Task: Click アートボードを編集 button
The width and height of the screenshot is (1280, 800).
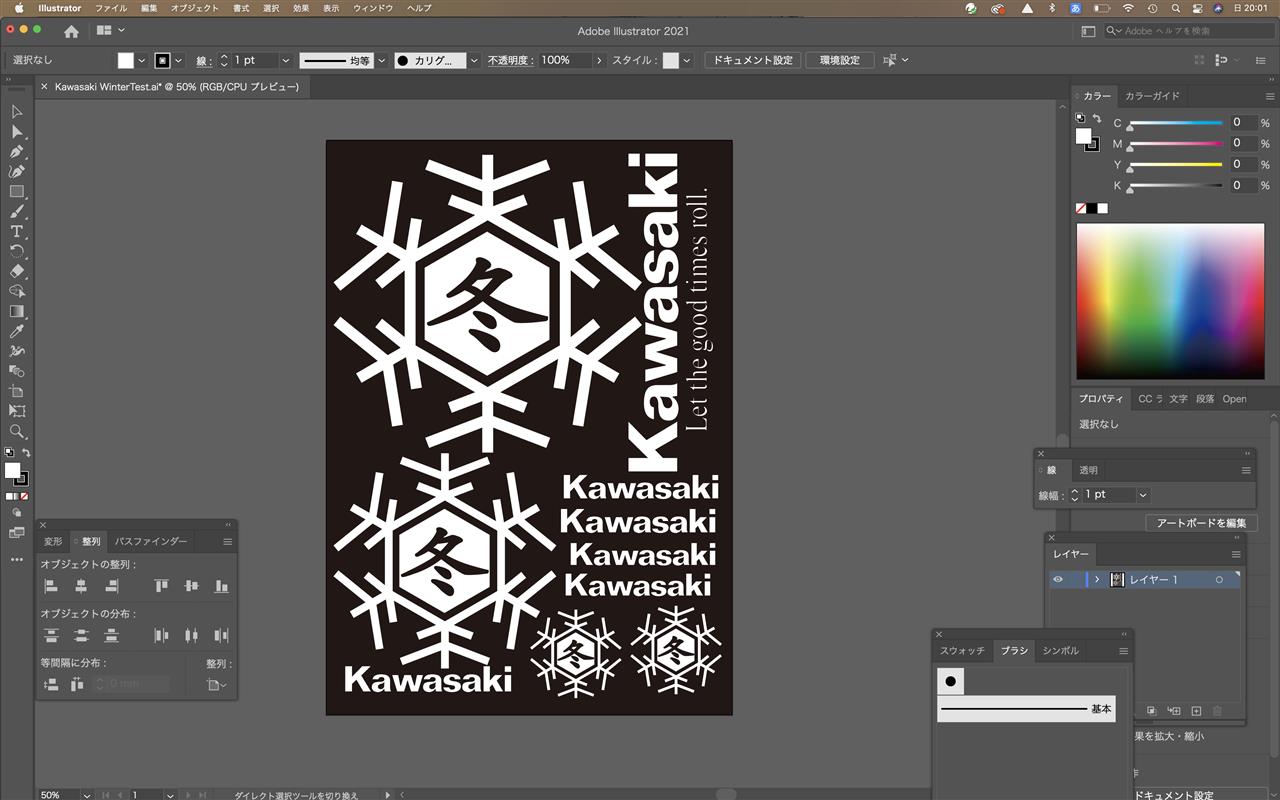Action: [1201, 523]
